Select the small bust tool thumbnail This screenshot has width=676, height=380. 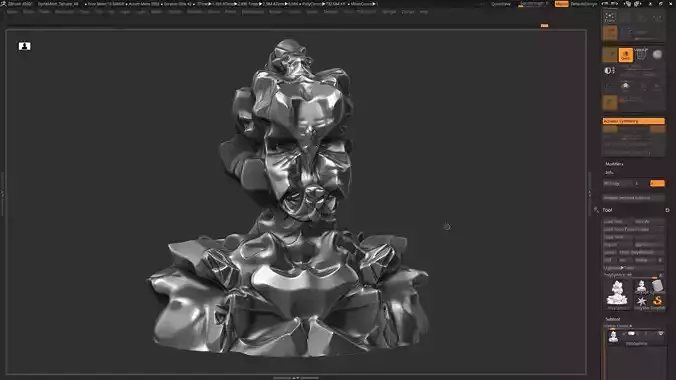pos(642,286)
